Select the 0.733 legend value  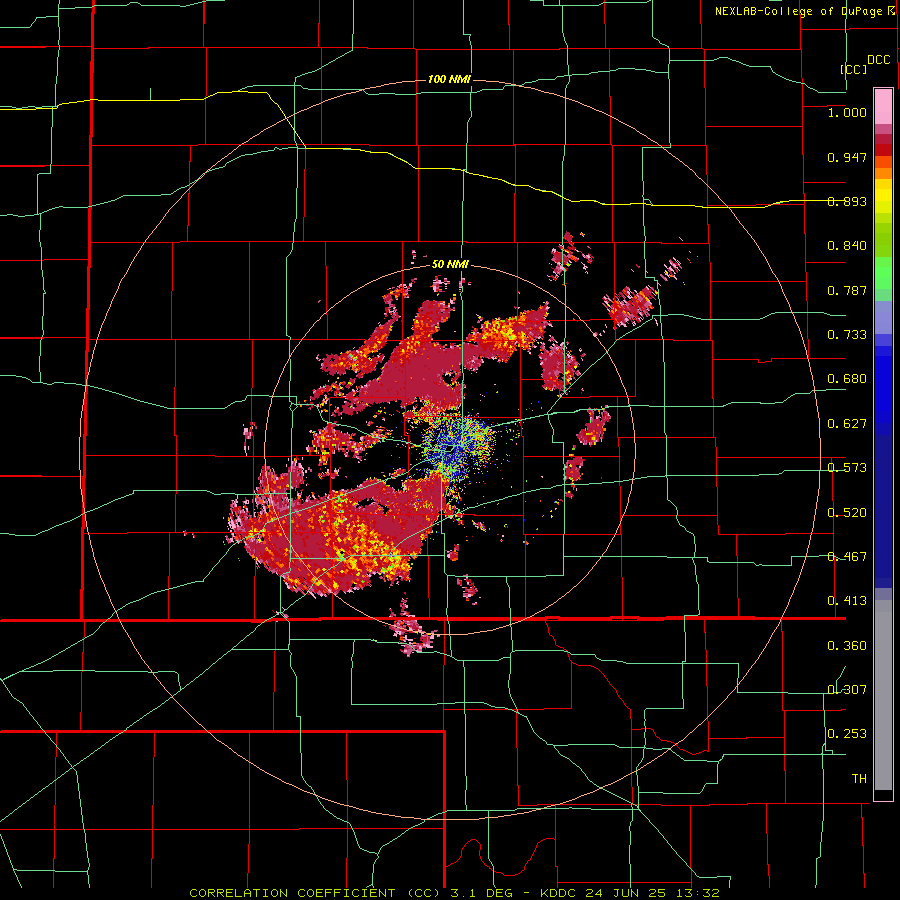click(847, 335)
